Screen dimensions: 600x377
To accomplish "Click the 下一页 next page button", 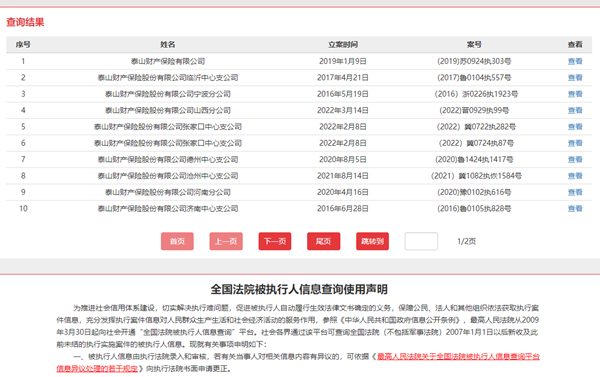I will point(275,241).
